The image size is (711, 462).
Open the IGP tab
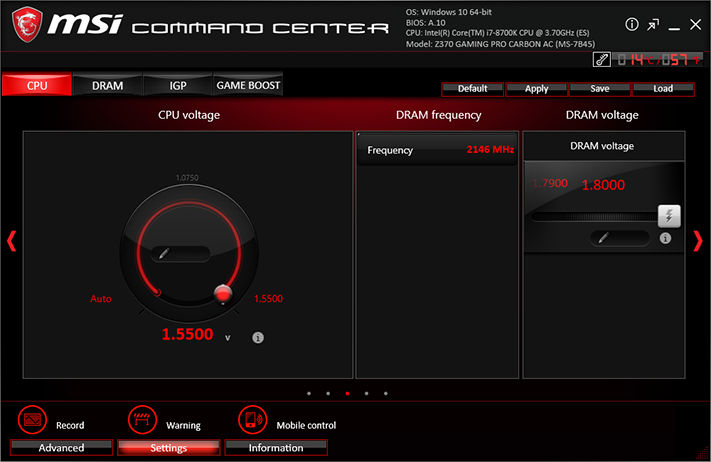pos(178,85)
